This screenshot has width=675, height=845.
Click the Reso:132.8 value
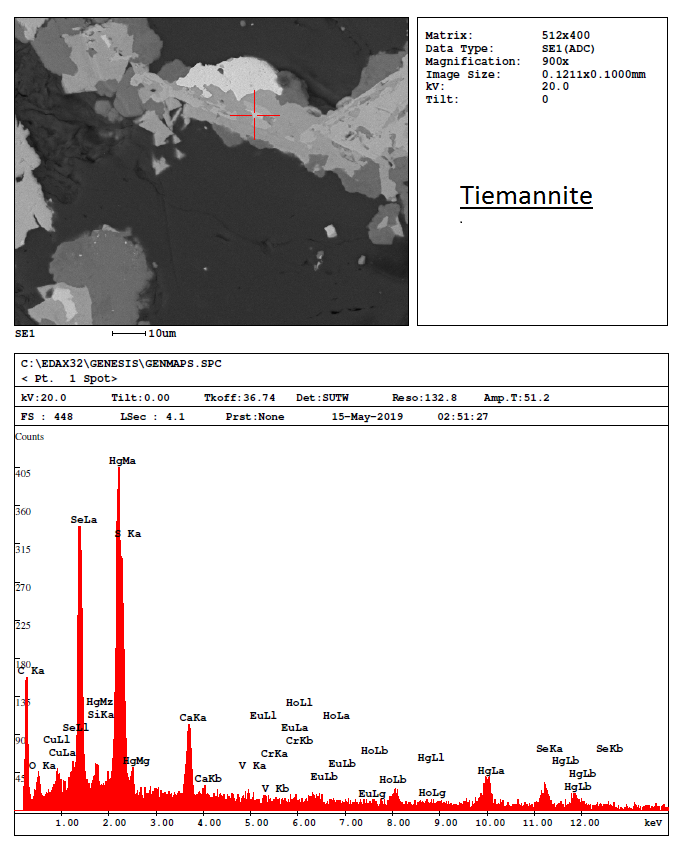click(424, 398)
